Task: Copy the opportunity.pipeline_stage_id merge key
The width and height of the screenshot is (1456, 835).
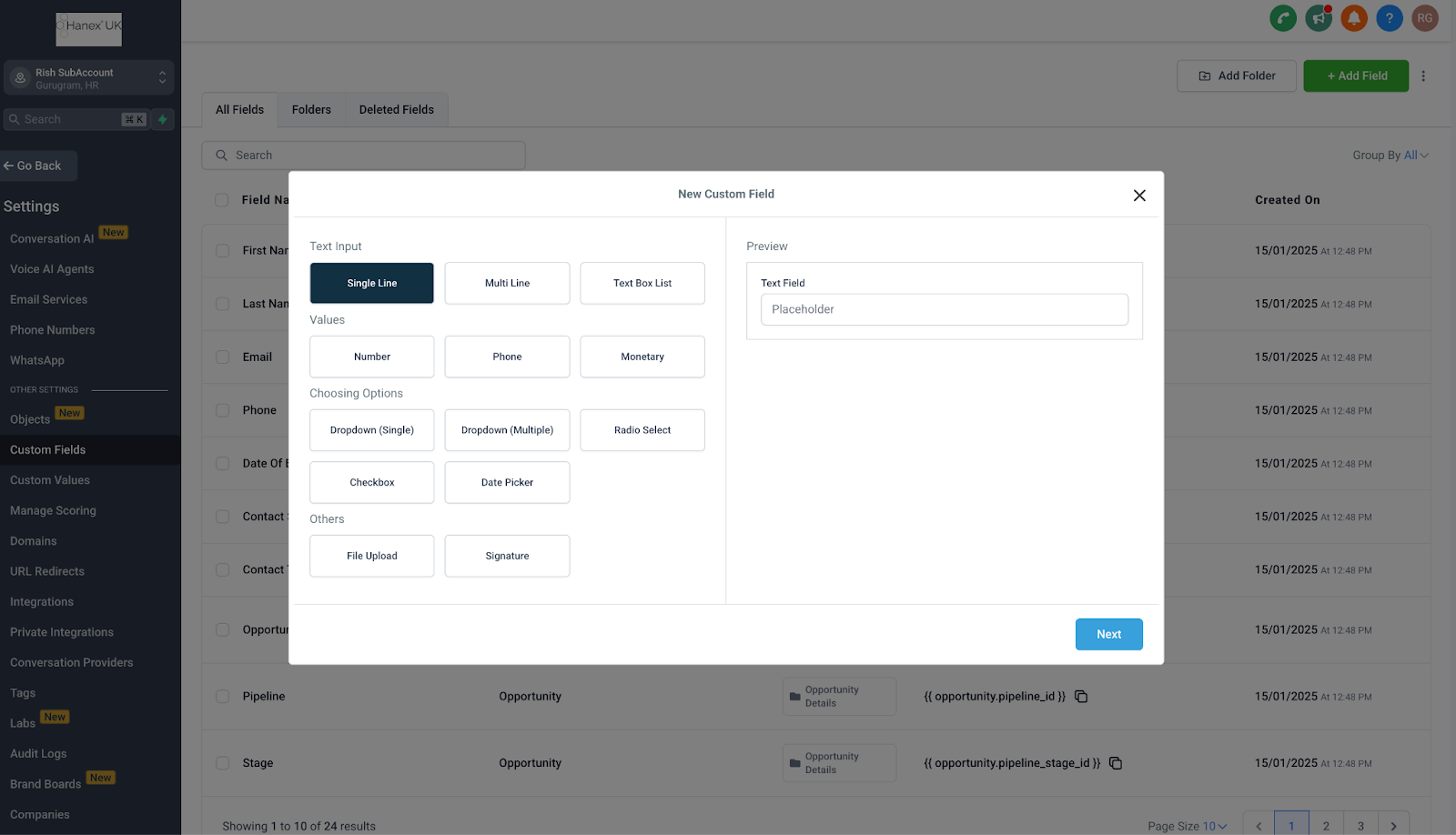Action: 1116,763
